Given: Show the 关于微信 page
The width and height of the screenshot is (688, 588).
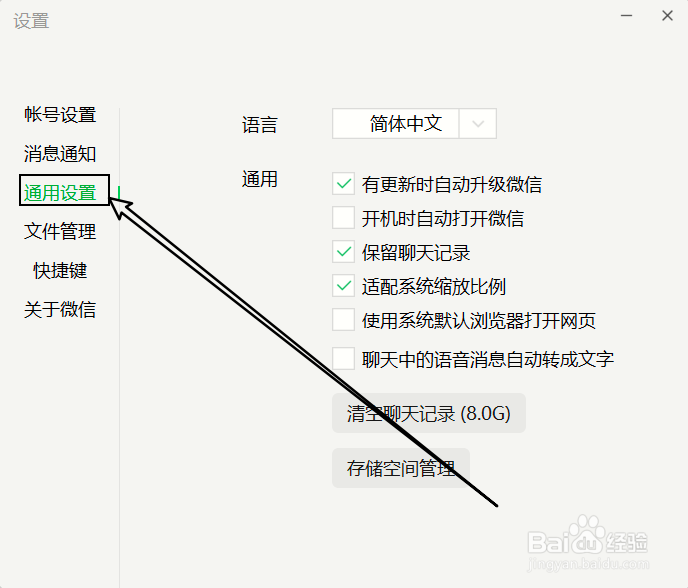Looking at the screenshot, I should [x=60, y=309].
